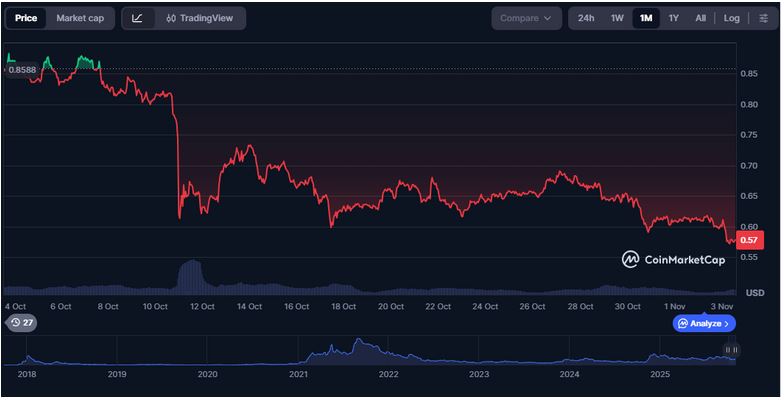This screenshot has height=402, width=784.
Task: Toggle the Log scale option
Action: (732, 18)
